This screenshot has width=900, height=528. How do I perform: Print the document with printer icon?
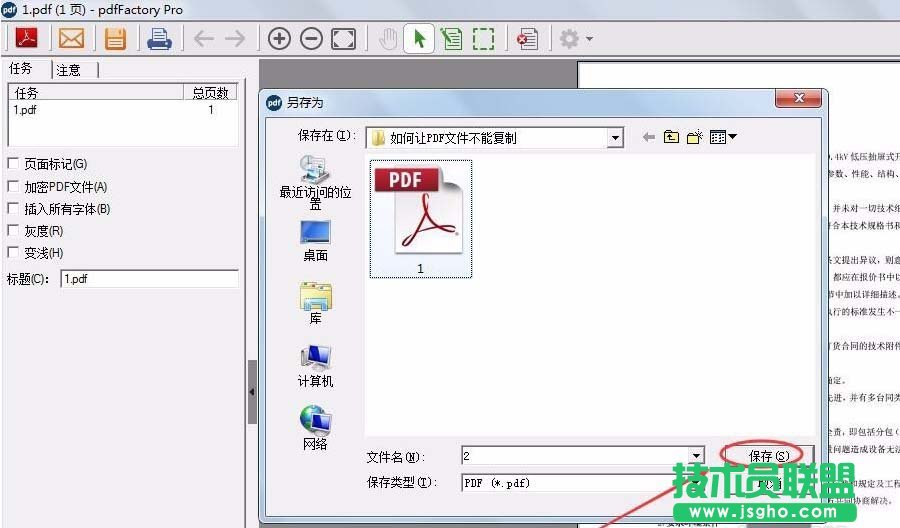point(159,39)
